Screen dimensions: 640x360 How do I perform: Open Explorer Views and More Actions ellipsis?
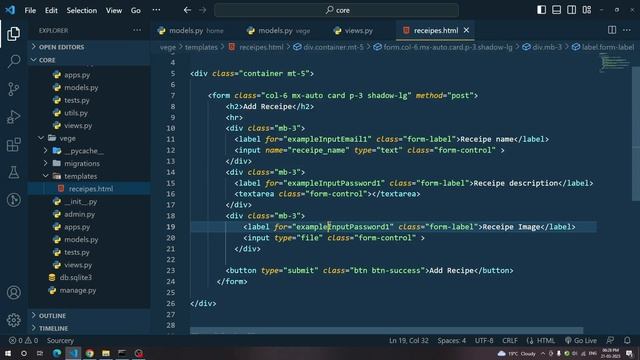coord(137,30)
